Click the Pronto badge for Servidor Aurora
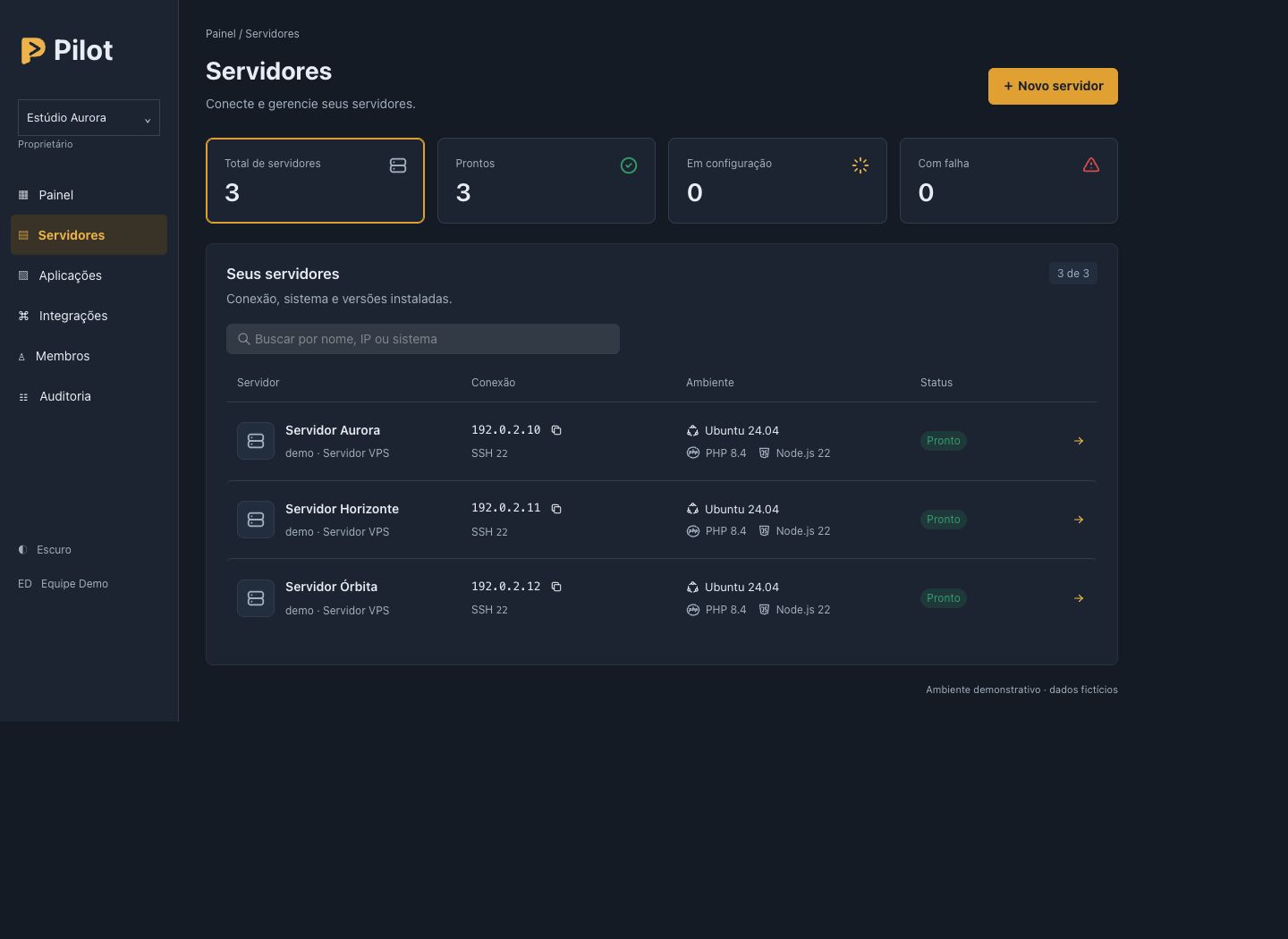1288x939 pixels. click(x=944, y=441)
